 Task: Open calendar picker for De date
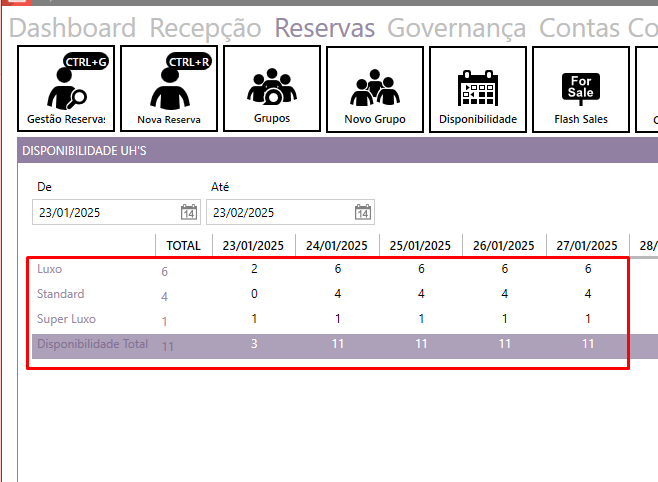[x=188, y=212]
